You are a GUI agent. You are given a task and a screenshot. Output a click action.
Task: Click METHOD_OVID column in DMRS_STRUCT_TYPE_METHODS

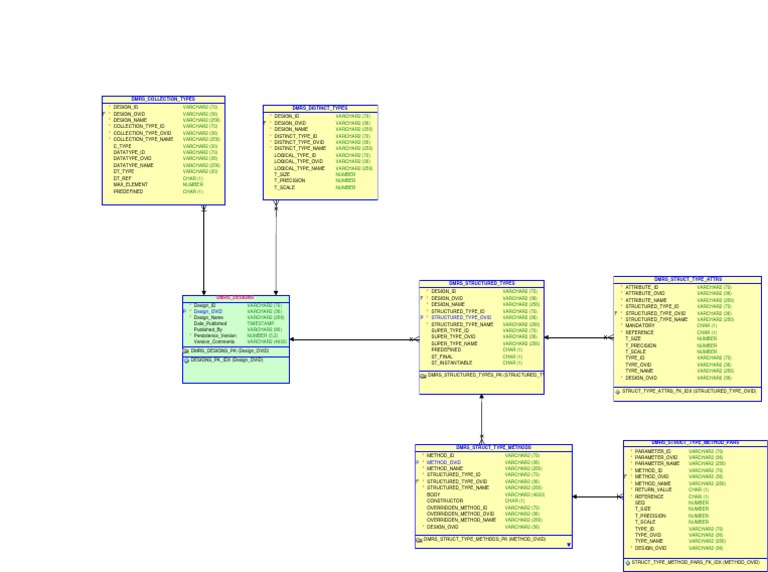444,462
